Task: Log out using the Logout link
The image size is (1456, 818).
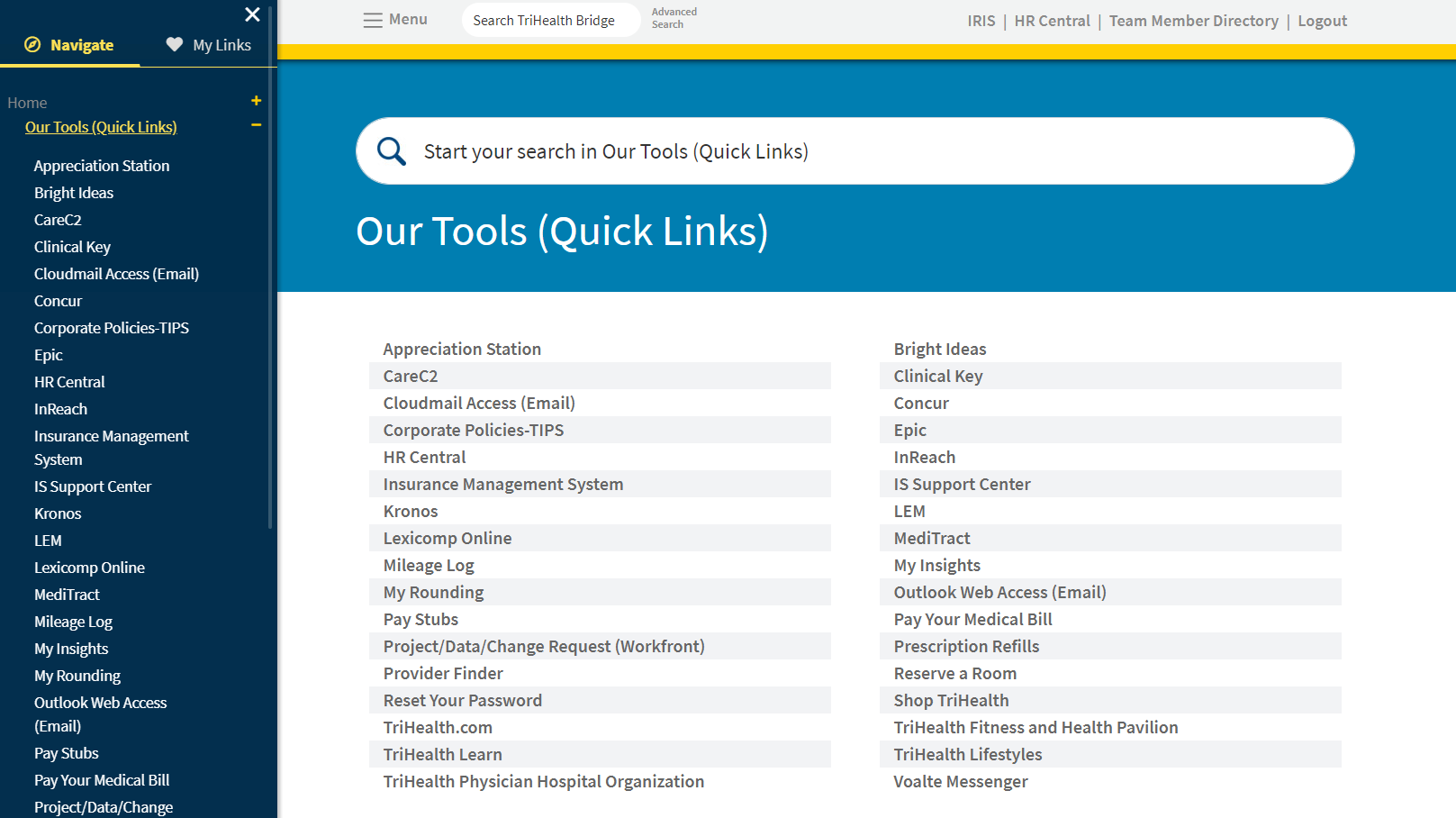Action: pyautogui.click(x=1322, y=21)
